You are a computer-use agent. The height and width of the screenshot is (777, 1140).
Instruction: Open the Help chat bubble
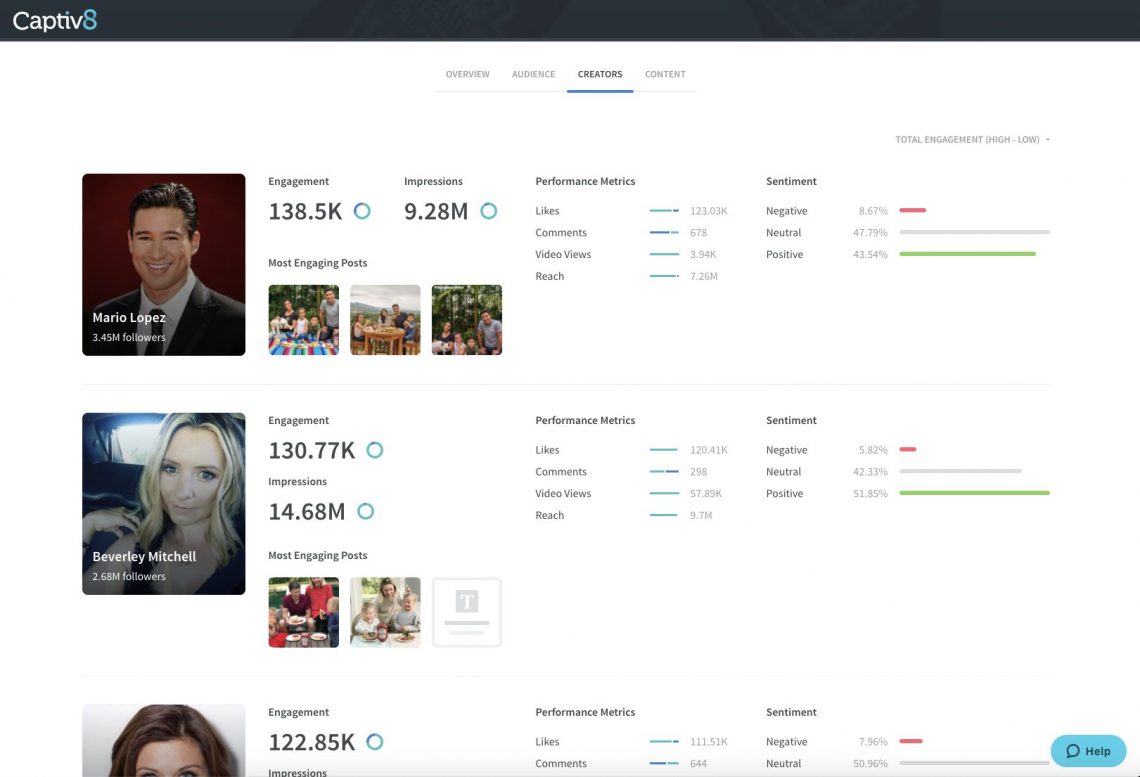click(1088, 750)
